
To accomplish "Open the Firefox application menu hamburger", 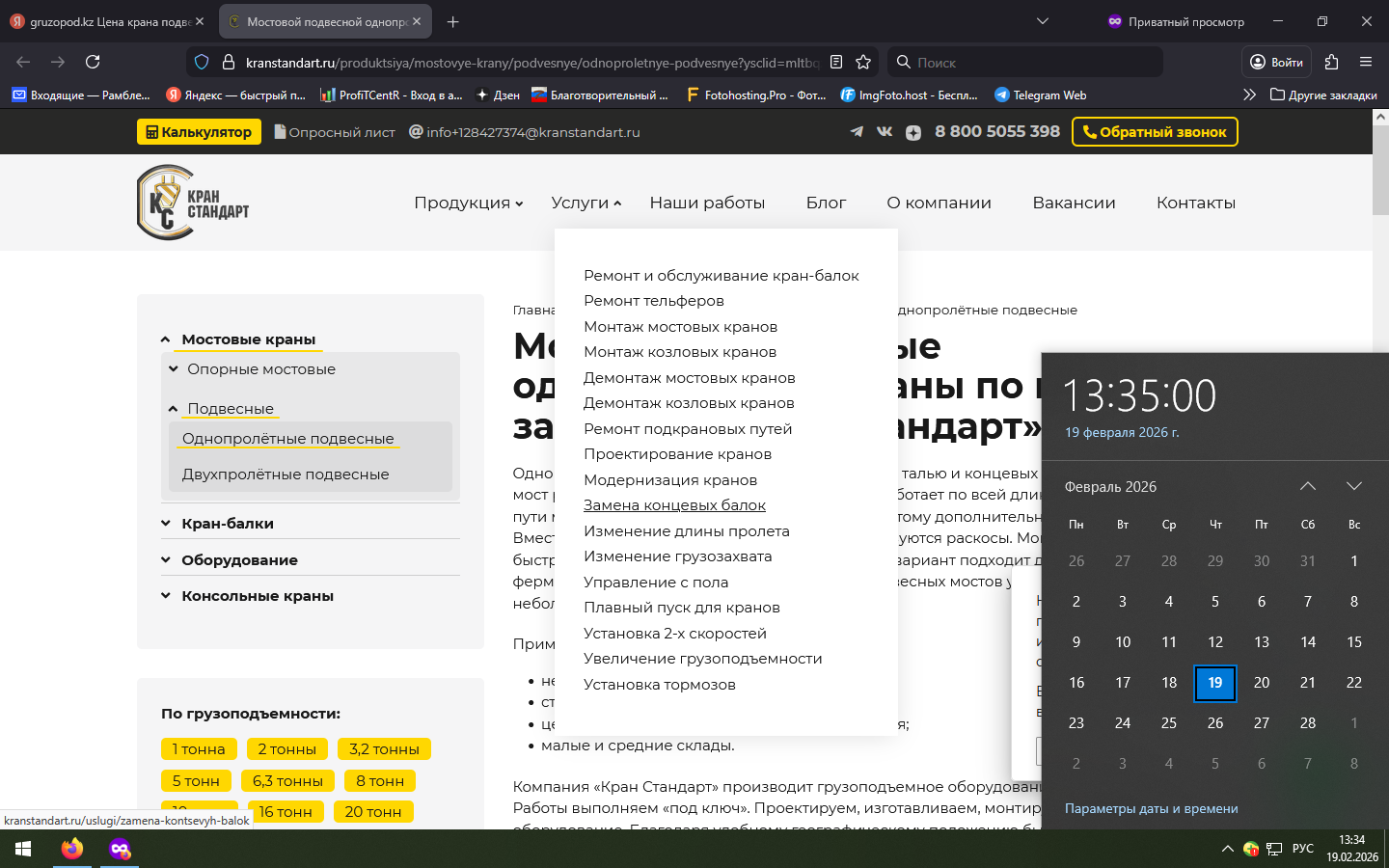I will pos(1365,62).
